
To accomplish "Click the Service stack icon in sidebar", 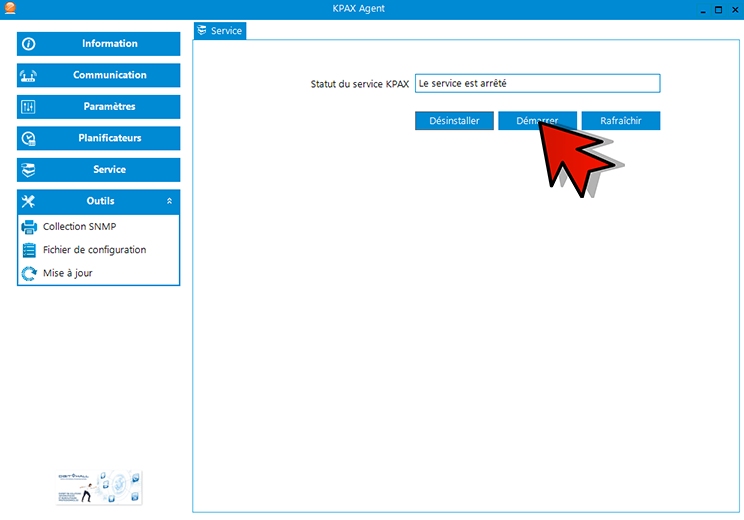I will [x=28, y=170].
